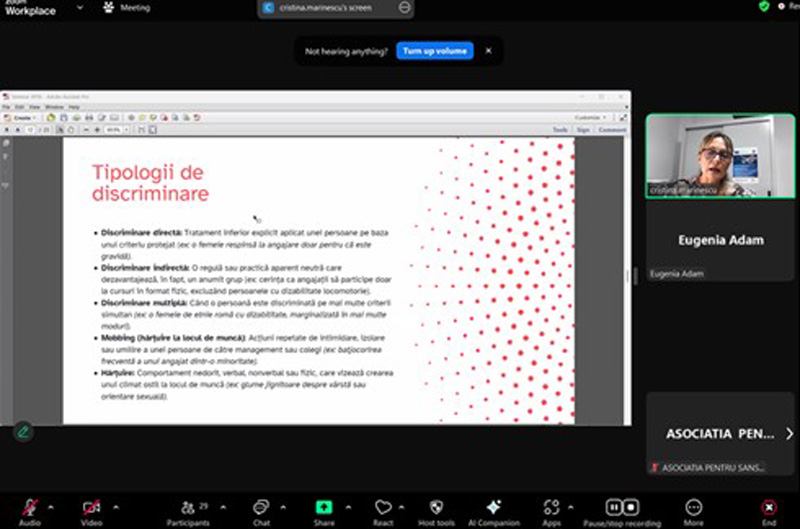Click the More options icon
This screenshot has height=529, width=800.
point(694,508)
